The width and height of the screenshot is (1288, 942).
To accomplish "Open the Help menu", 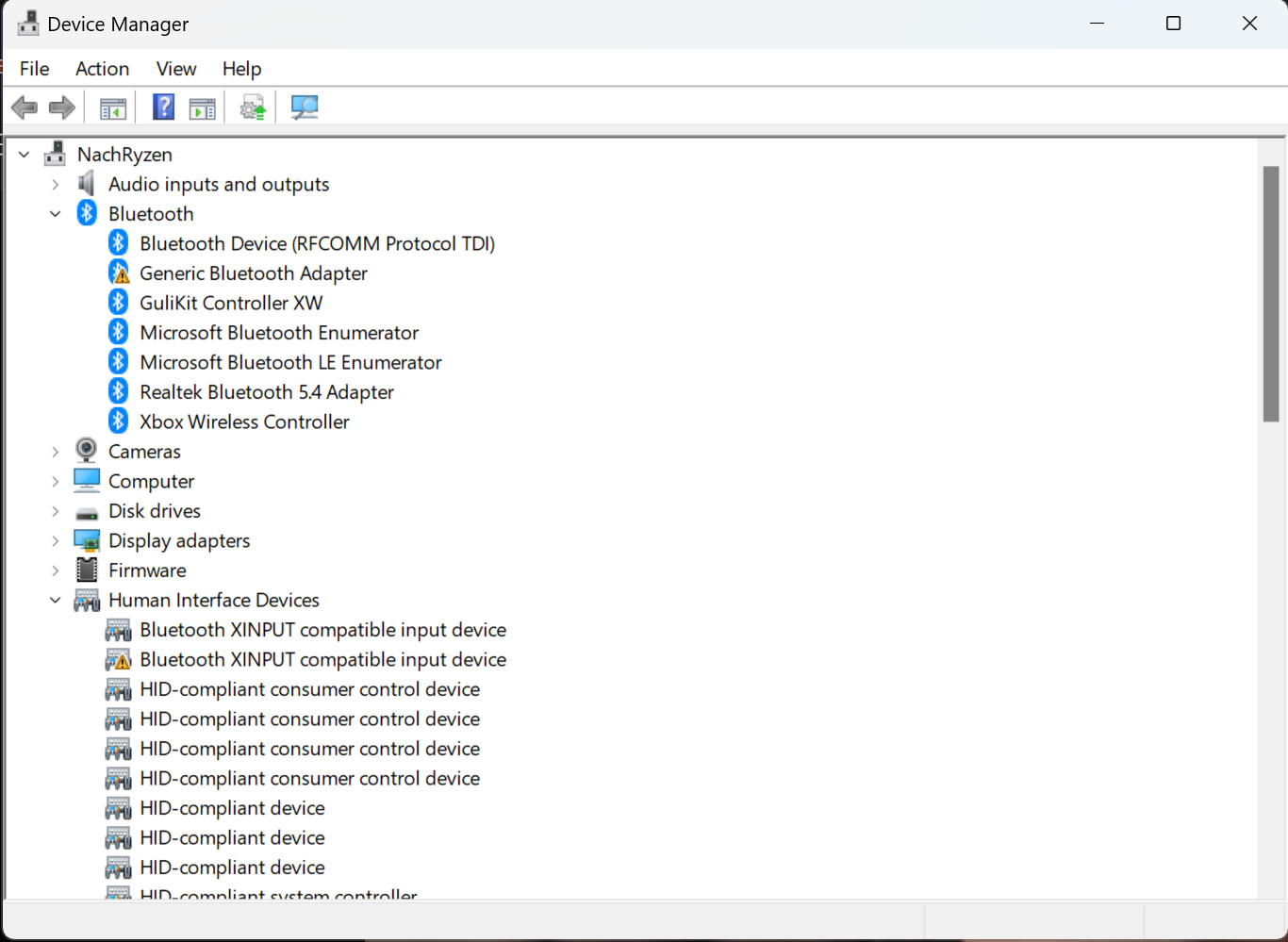I will 242,69.
